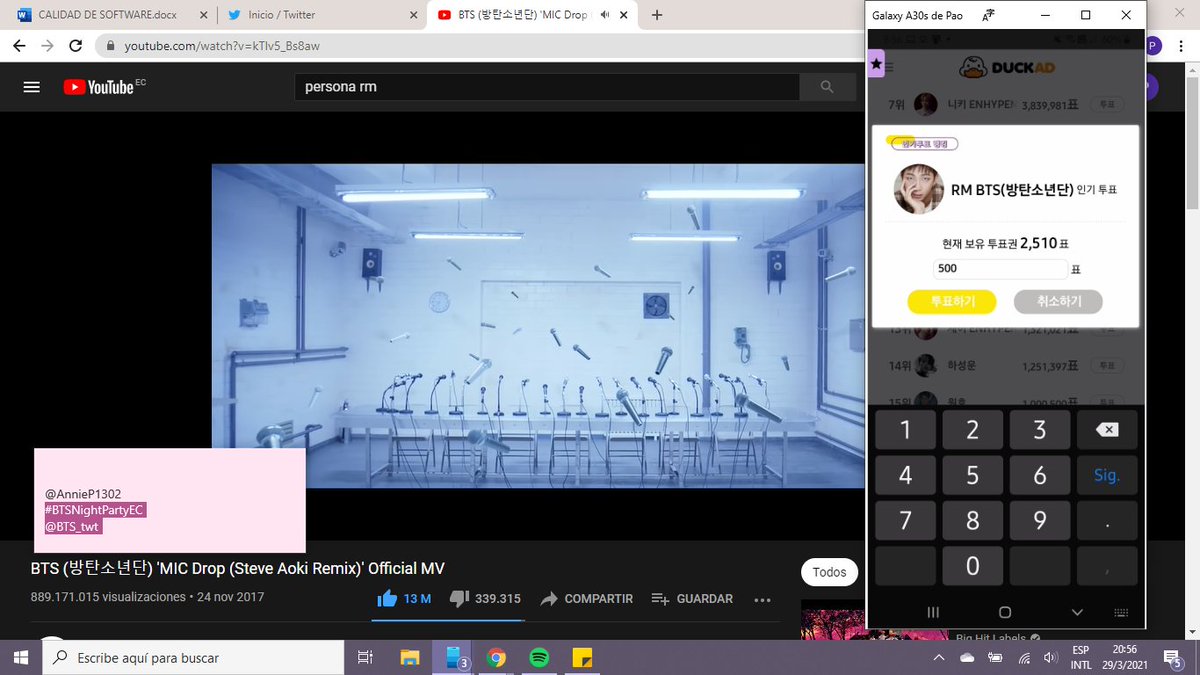1200x675 pixels.
Task: Open the taskbar clock showing 20:56
Action: pos(1125,657)
